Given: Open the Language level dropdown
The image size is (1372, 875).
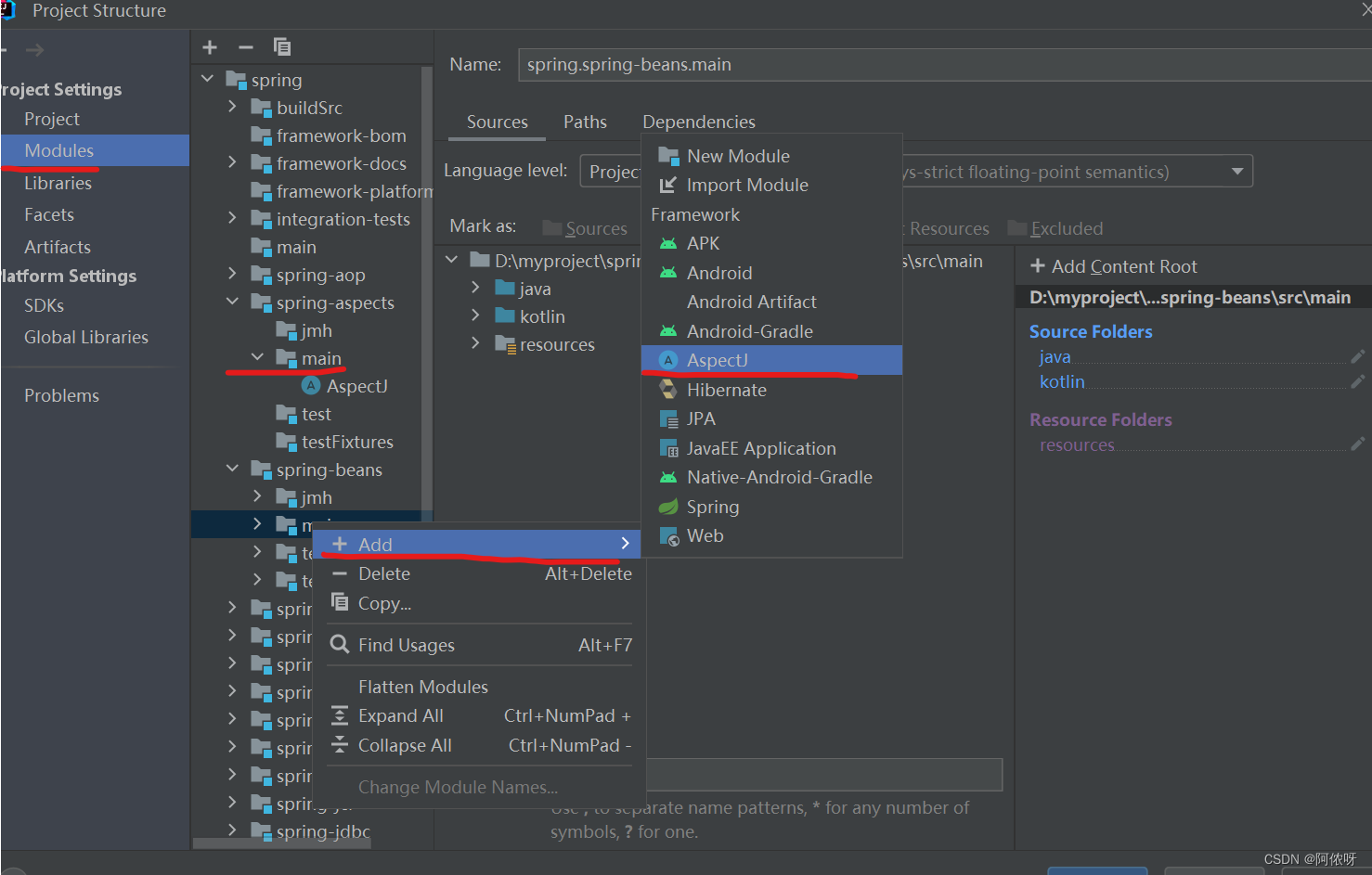Looking at the screenshot, I should [x=1237, y=171].
